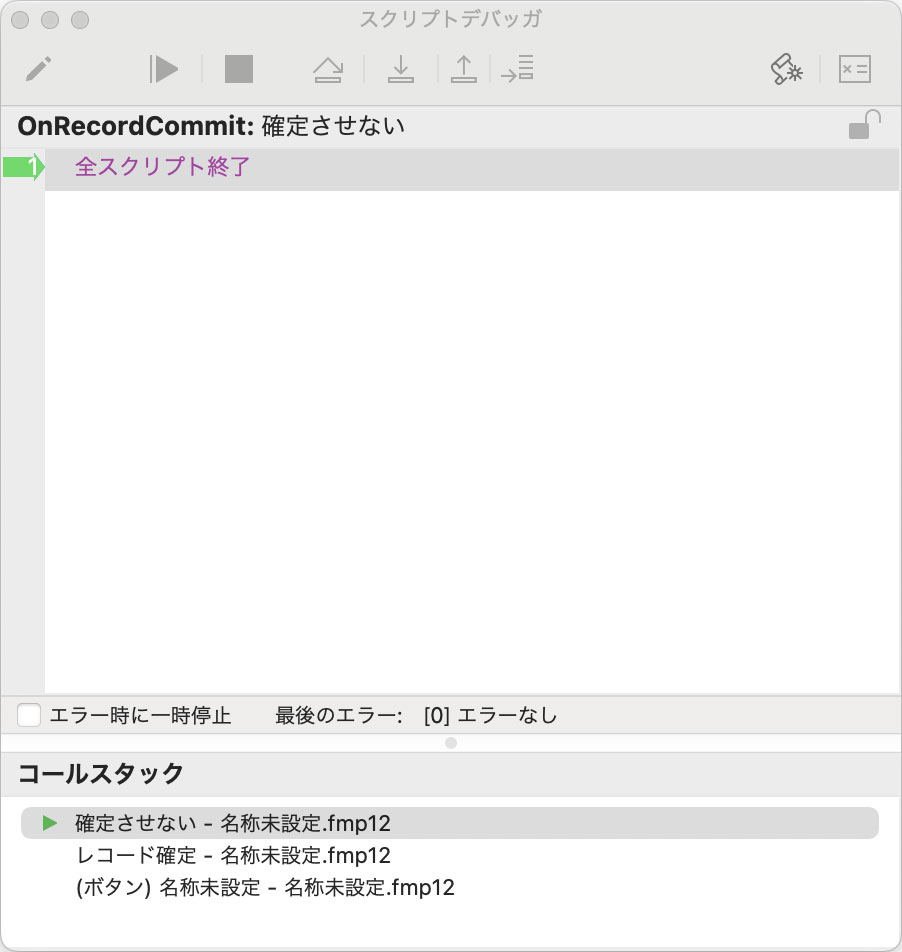This screenshot has width=902, height=952.
Task: Click the Step Into arrow icon
Action: tap(401, 69)
